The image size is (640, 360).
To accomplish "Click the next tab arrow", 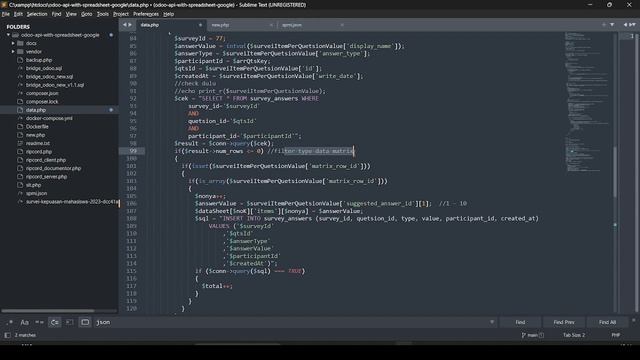I will [x=130, y=25].
